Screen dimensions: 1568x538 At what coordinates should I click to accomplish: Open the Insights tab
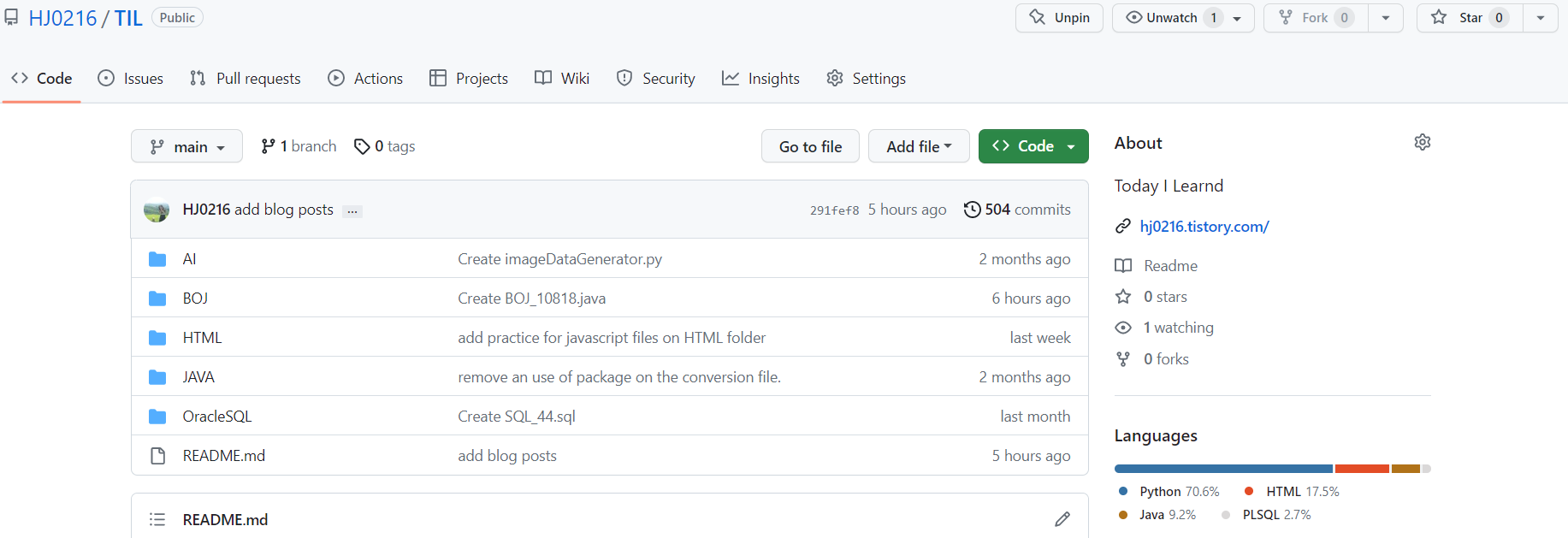(x=760, y=79)
